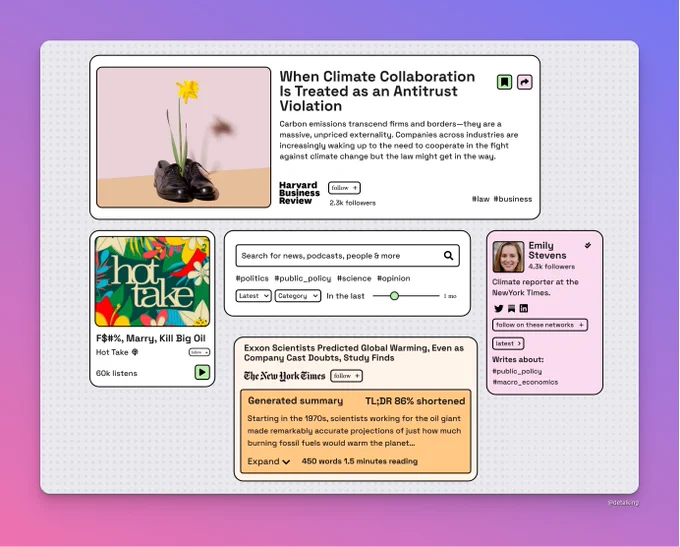Click '60k listens' text
This screenshot has height=547, width=680.
point(116,373)
